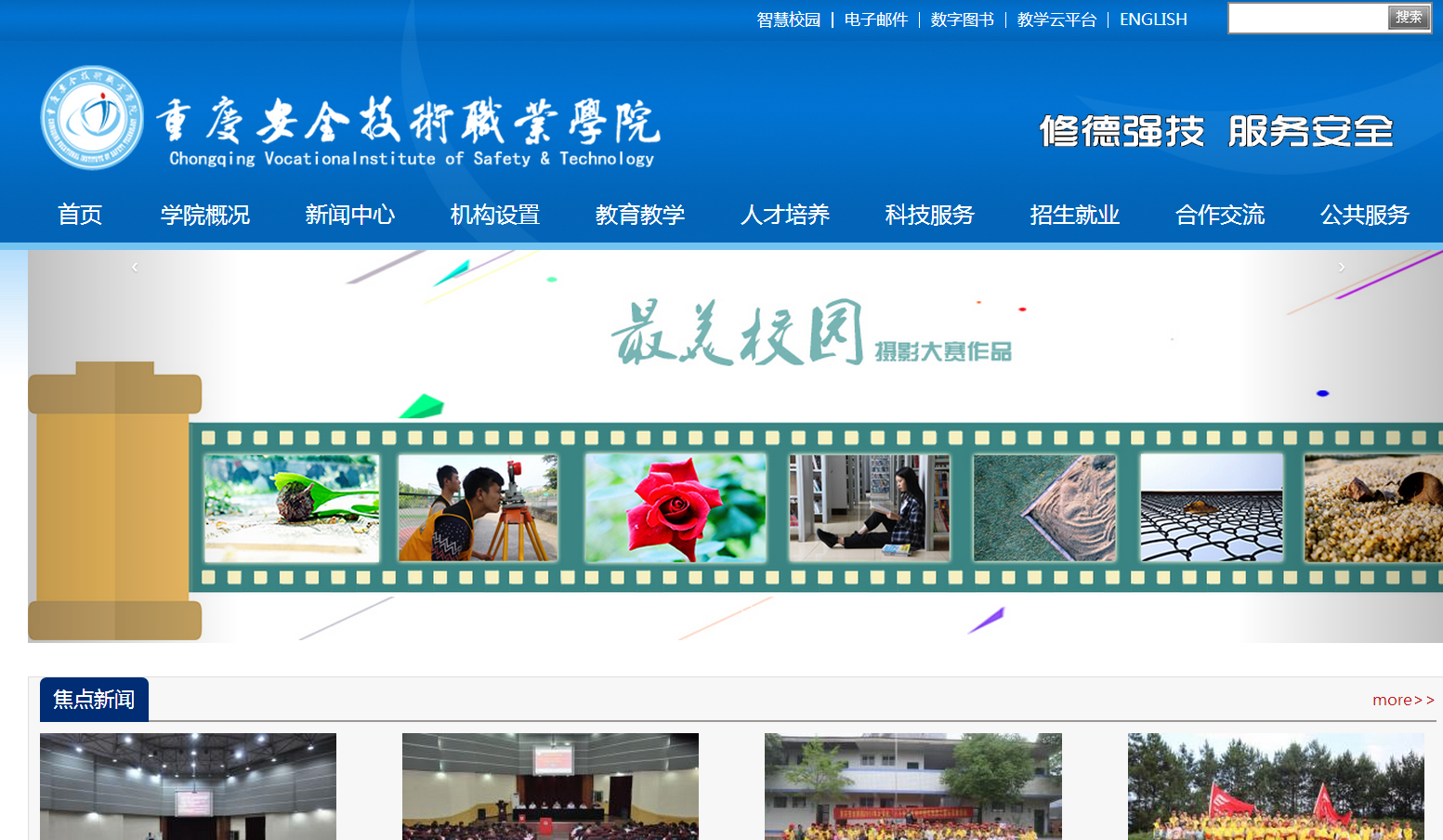Open the 学院概况 menu
This screenshot has height=840, width=1443.
tap(205, 215)
